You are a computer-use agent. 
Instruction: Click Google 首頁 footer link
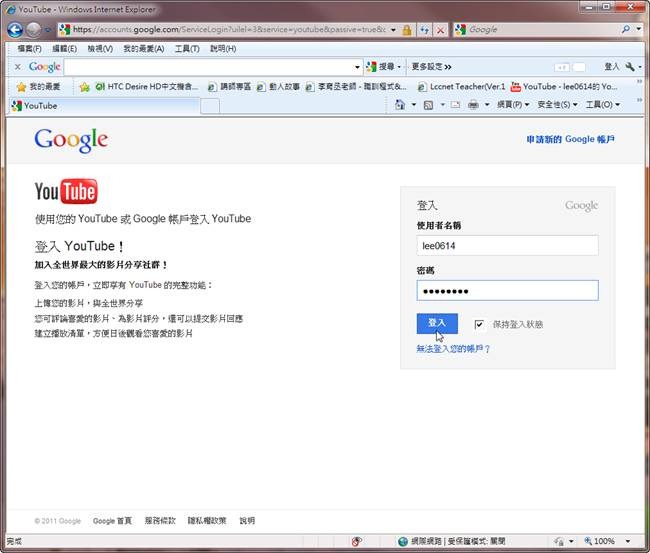tap(112, 521)
